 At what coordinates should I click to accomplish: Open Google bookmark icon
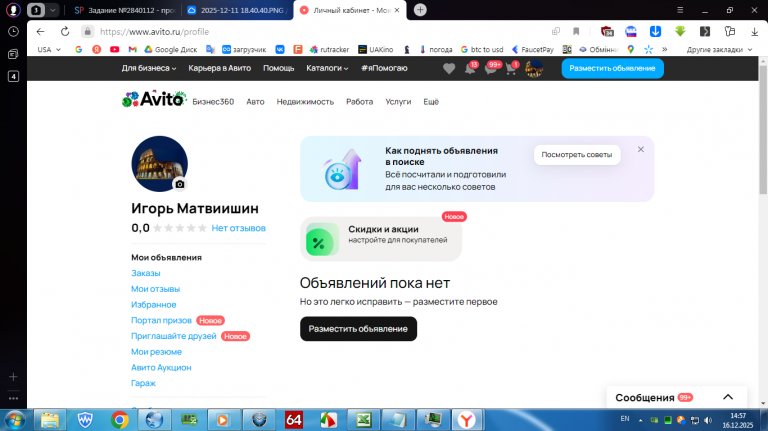78,49
